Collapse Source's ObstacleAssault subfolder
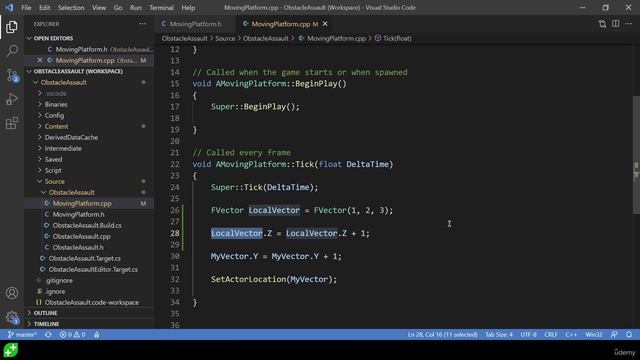Viewport: 640px width, 360px height. pyautogui.click(x=90, y=193)
